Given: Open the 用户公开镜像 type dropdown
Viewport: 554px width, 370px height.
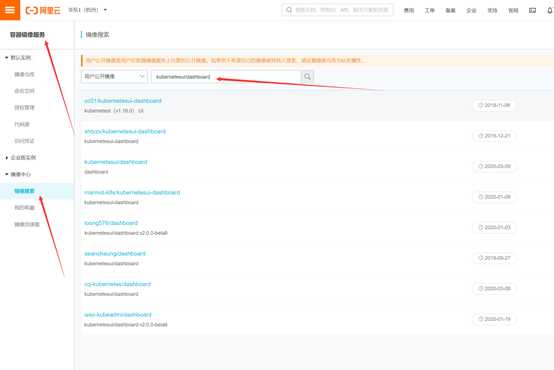Looking at the screenshot, I should [x=114, y=77].
